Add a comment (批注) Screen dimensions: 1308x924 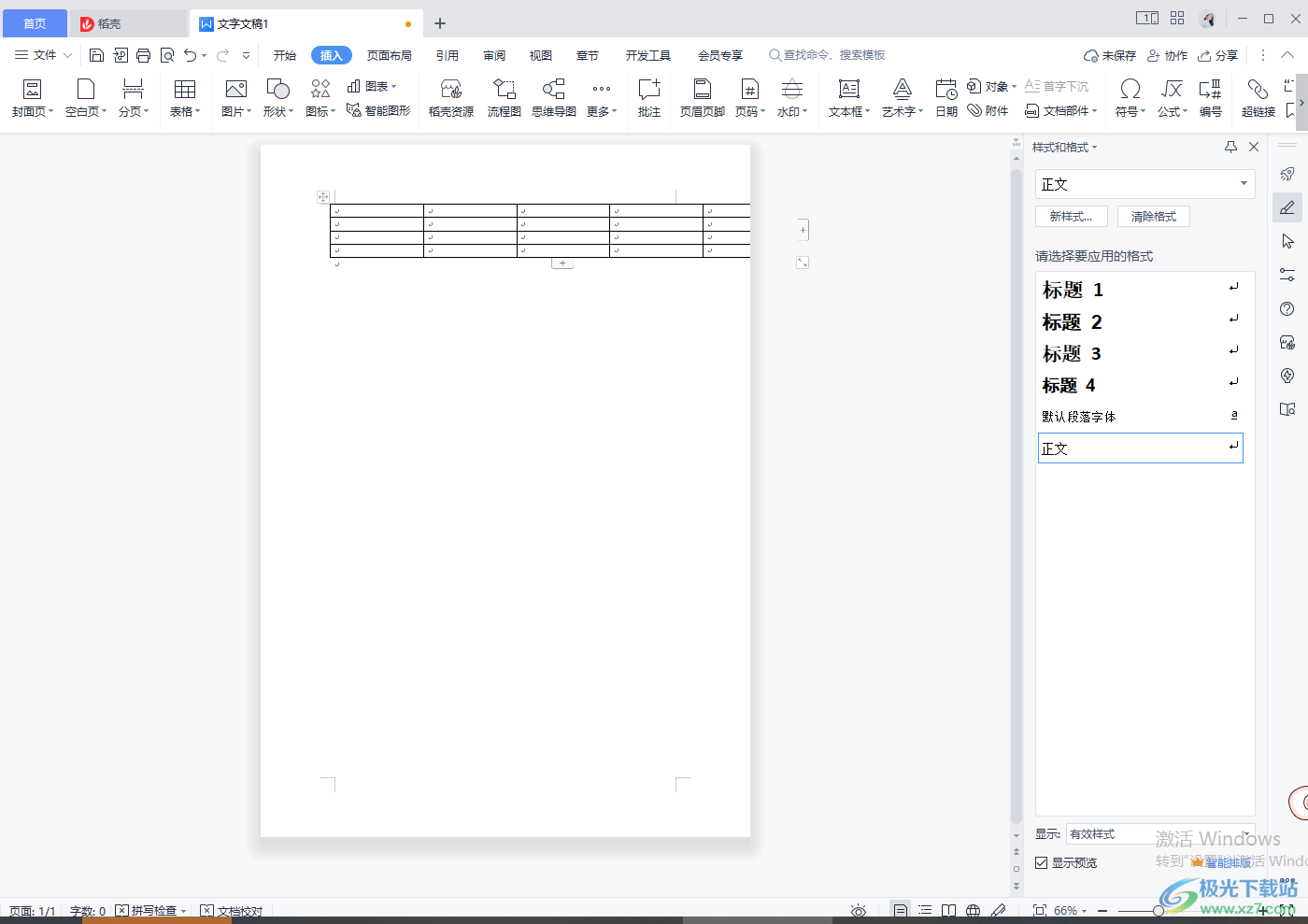(x=649, y=97)
